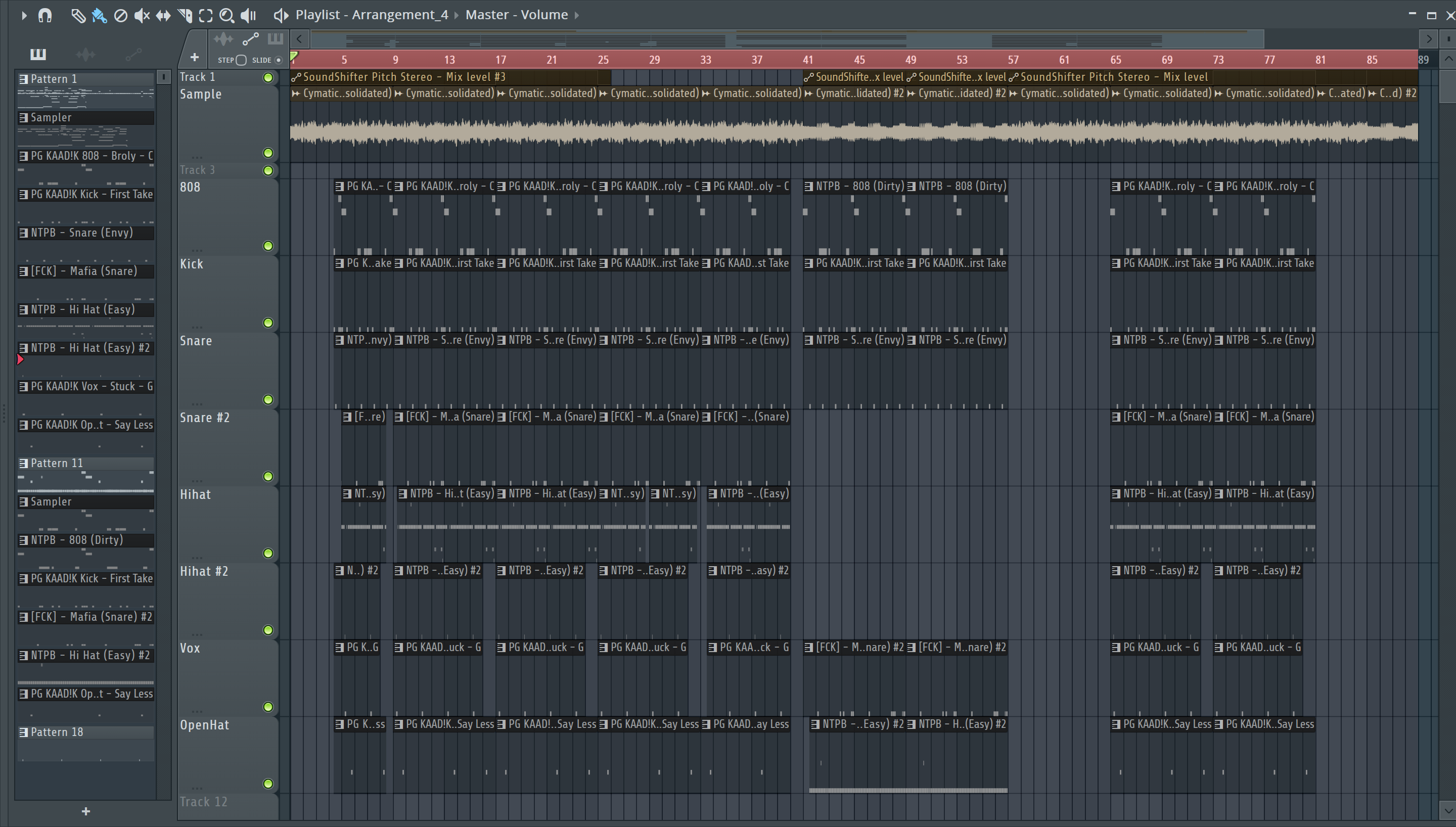Viewport: 1456px width, 827px height.
Task: Mute the 808 track green light
Action: click(268, 246)
